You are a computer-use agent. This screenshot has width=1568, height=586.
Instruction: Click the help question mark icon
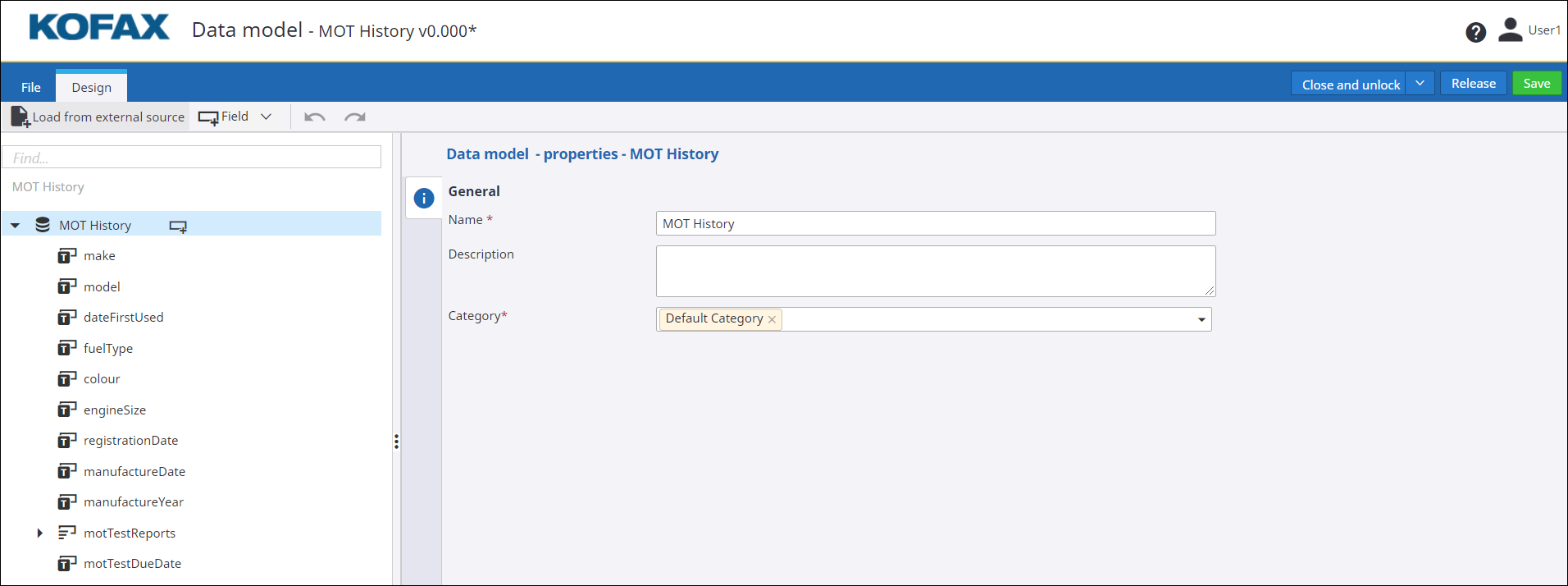click(1475, 32)
